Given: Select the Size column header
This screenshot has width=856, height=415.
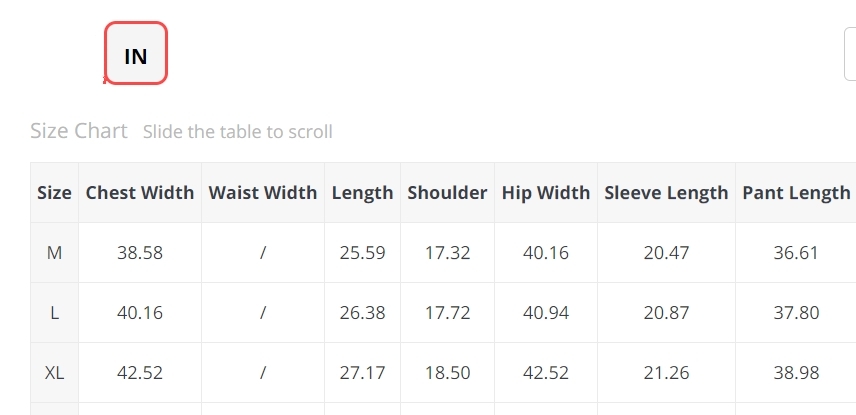Looking at the screenshot, I should [x=54, y=192].
